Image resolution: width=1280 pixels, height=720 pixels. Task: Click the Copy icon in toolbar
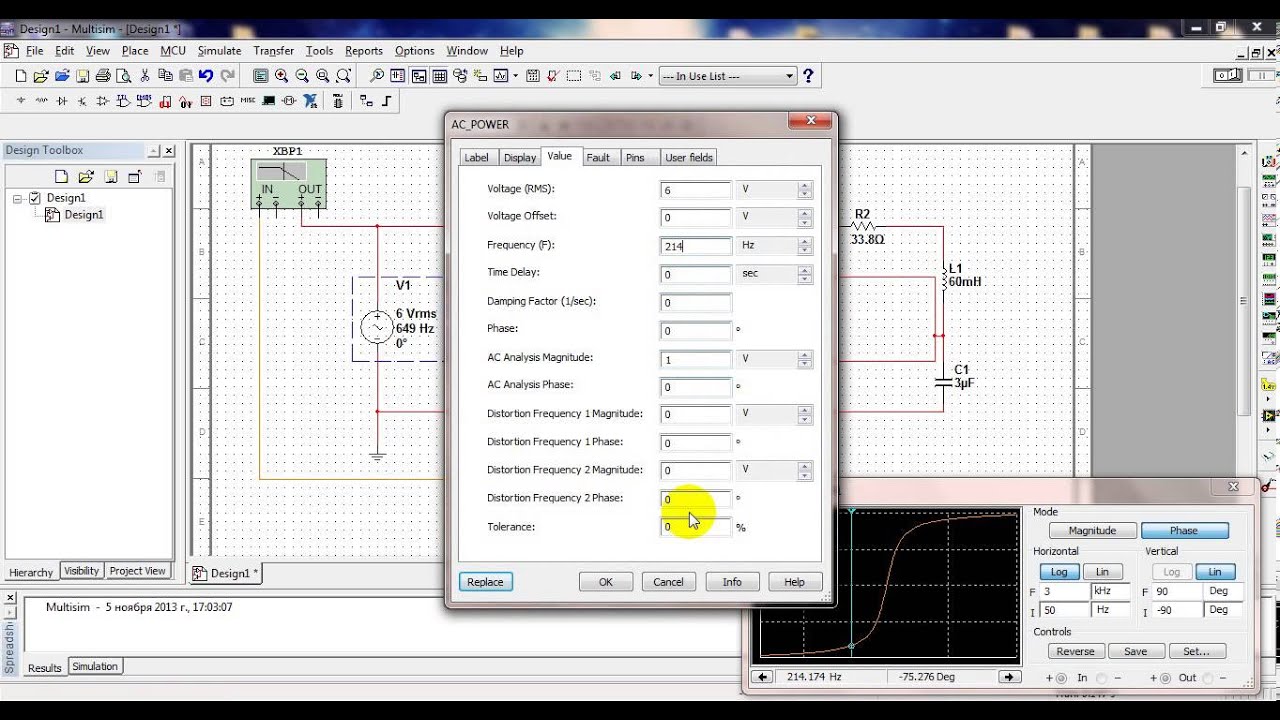pyautogui.click(x=165, y=76)
